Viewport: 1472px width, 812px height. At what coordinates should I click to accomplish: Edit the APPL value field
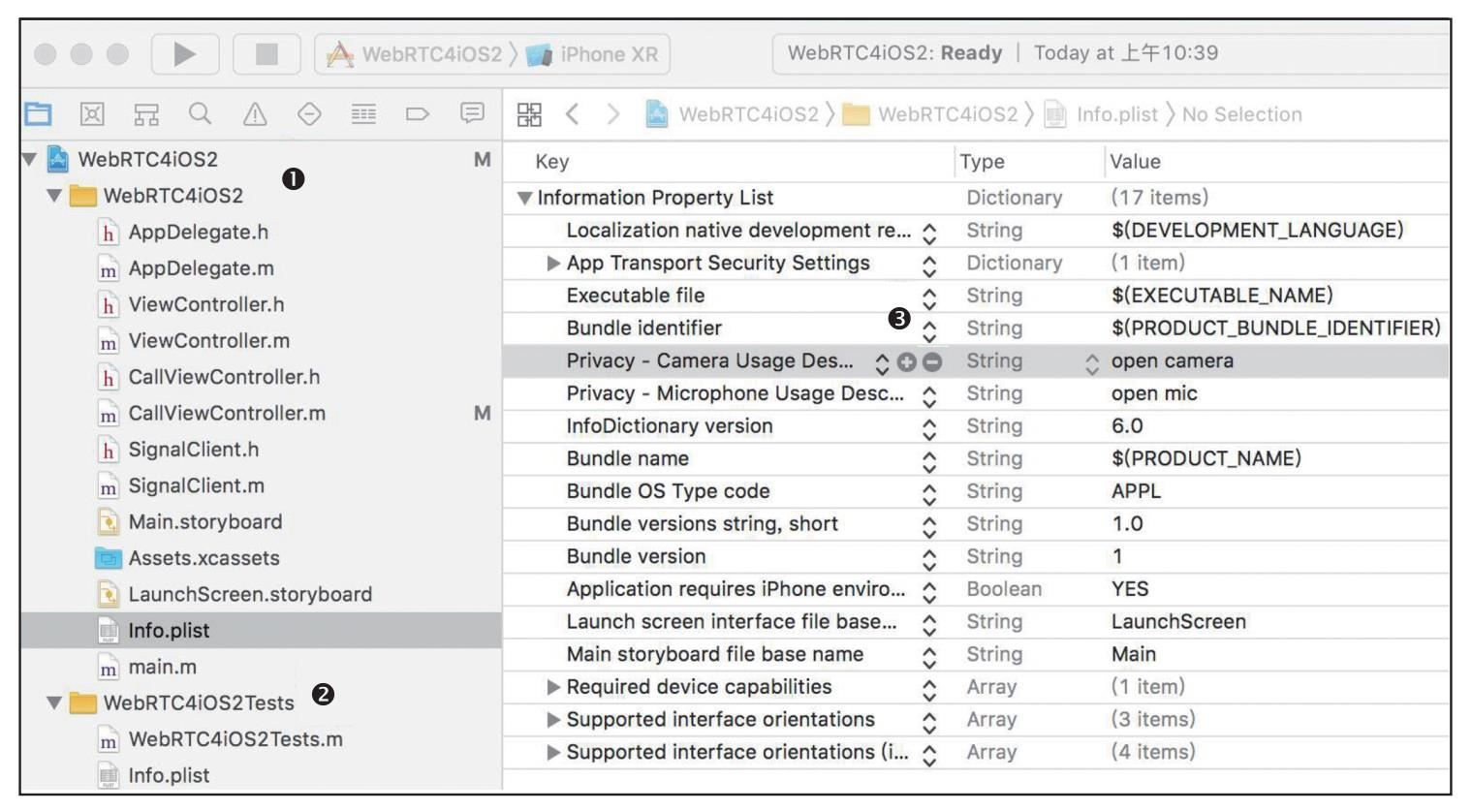(x=1136, y=491)
